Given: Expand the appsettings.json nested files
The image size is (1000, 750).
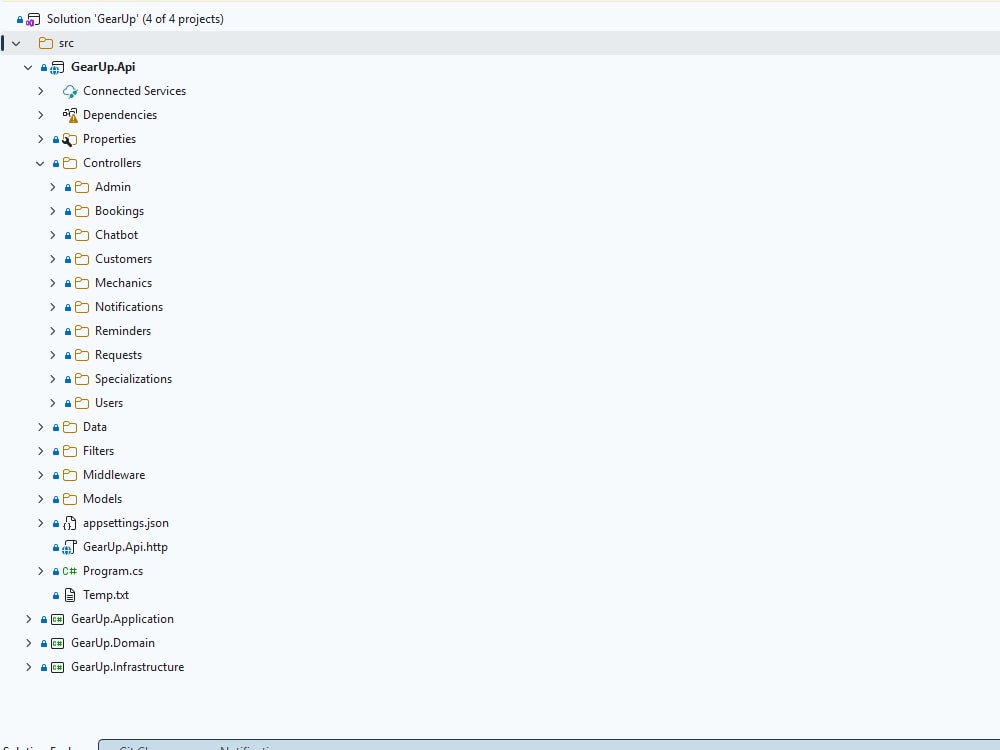Looking at the screenshot, I should (40, 523).
